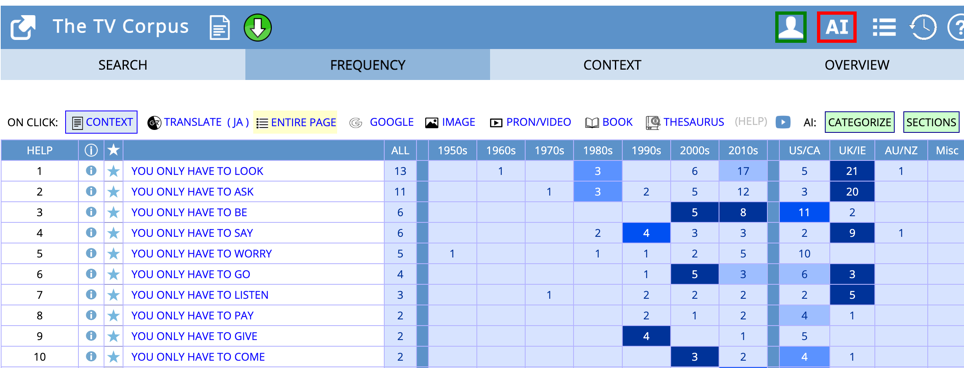Star the YOU ONLY HAVE TO COME row
964x368 pixels.
coord(113,356)
